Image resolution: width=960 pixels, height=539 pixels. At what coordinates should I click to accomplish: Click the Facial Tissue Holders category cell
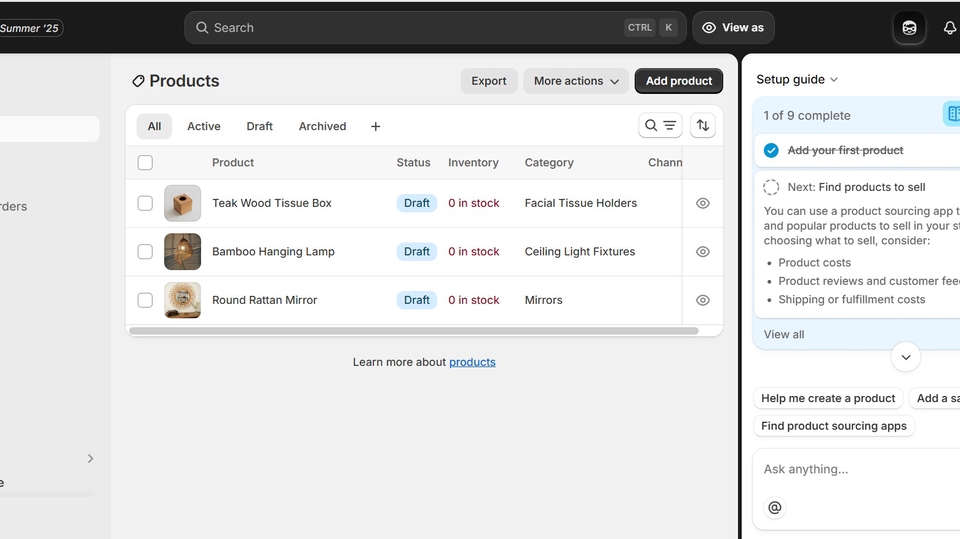(580, 203)
